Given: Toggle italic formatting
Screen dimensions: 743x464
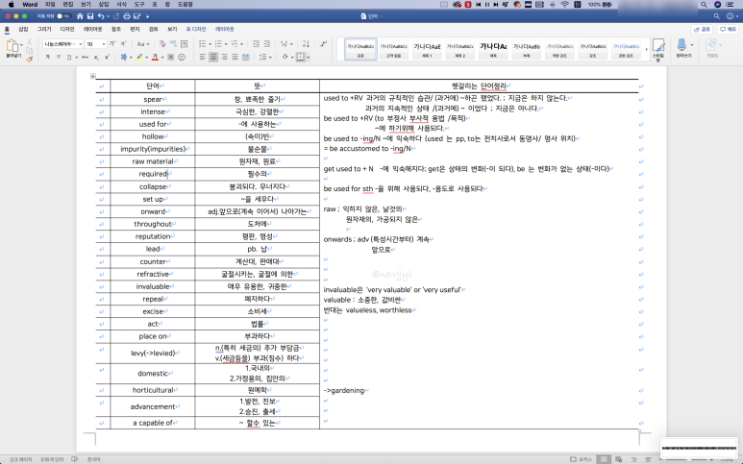Looking at the screenshot, I should 58,57.
